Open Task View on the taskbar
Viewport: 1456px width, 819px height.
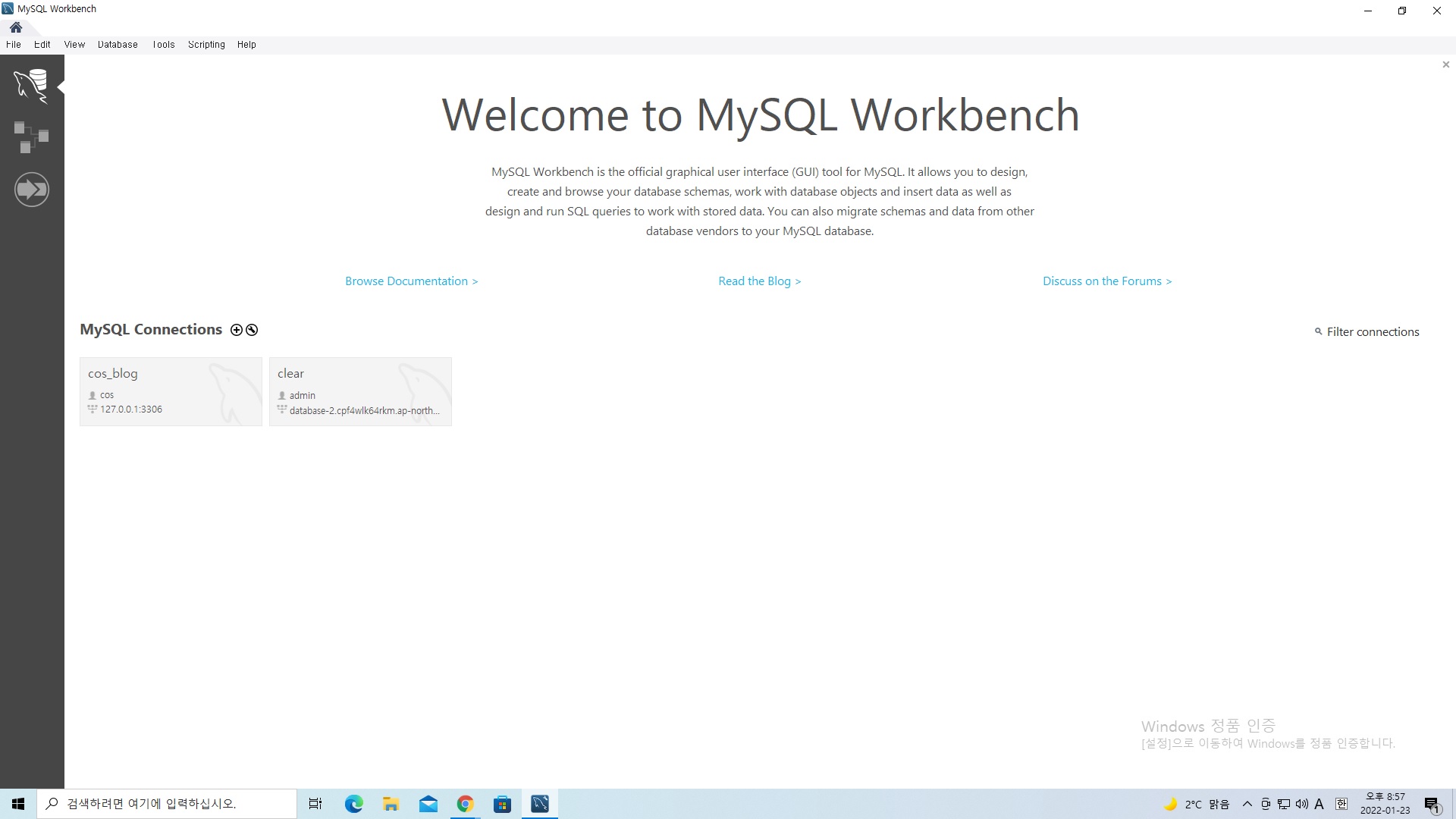(x=315, y=804)
